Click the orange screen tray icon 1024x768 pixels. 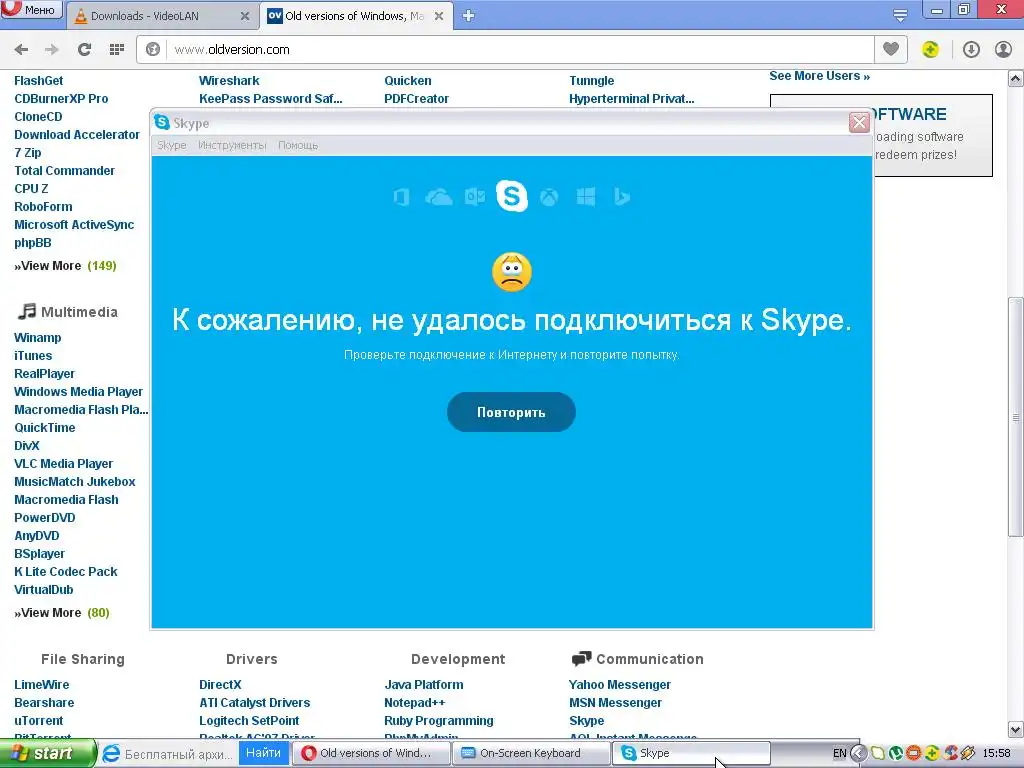[x=914, y=754]
